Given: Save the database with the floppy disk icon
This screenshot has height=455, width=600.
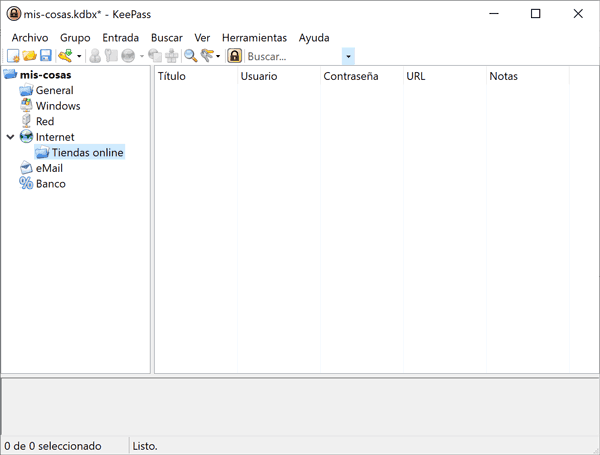Looking at the screenshot, I should (x=46, y=56).
